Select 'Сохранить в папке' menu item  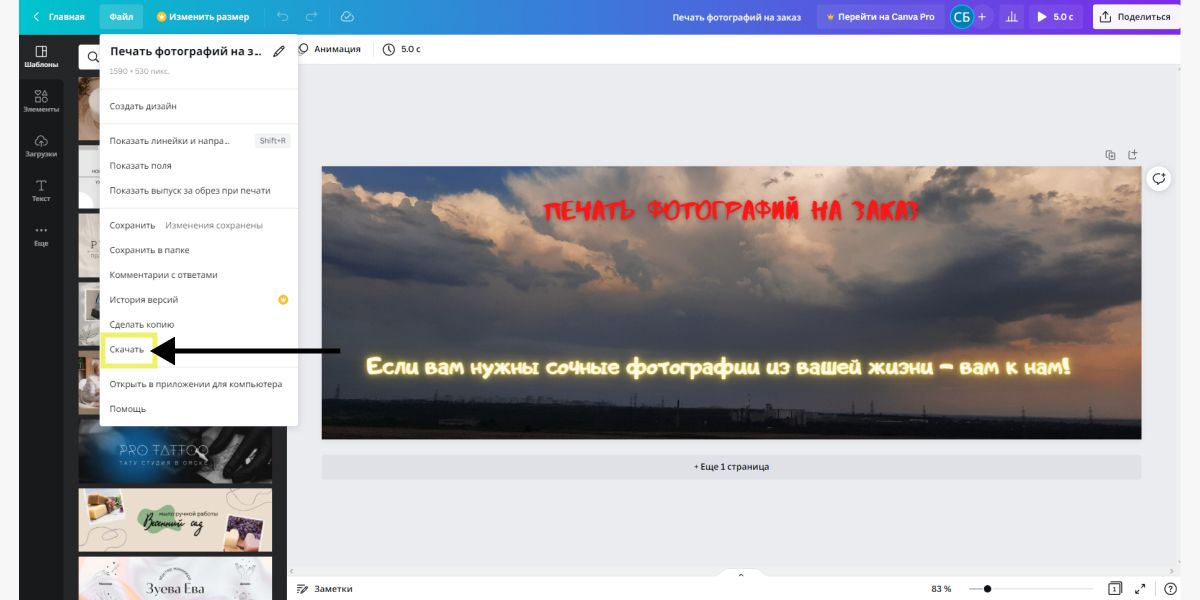149,250
